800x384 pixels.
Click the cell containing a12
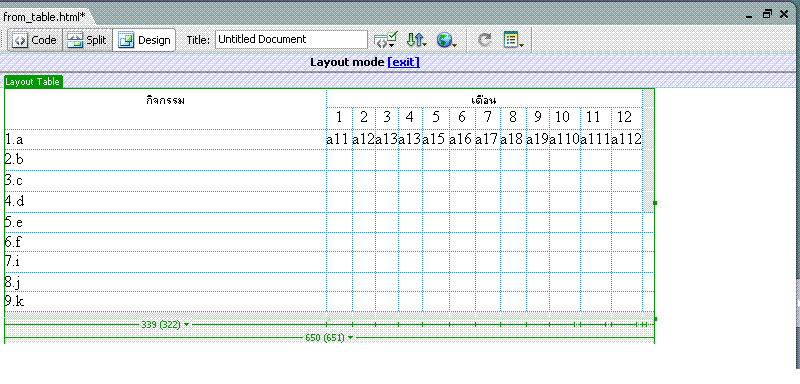click(x=364, y=139)
